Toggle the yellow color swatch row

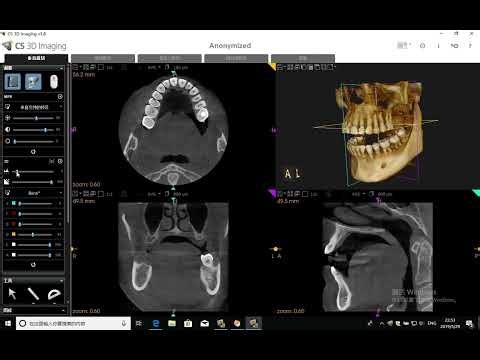coord(14,234)
